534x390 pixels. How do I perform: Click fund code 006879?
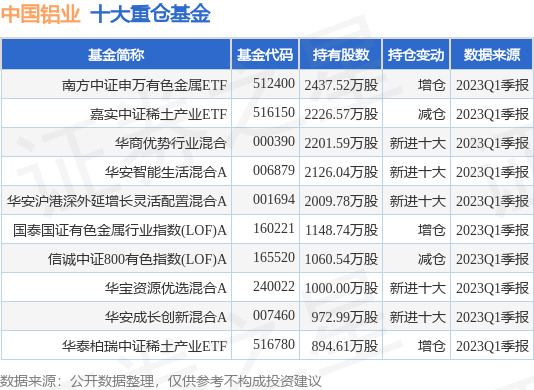274,170
